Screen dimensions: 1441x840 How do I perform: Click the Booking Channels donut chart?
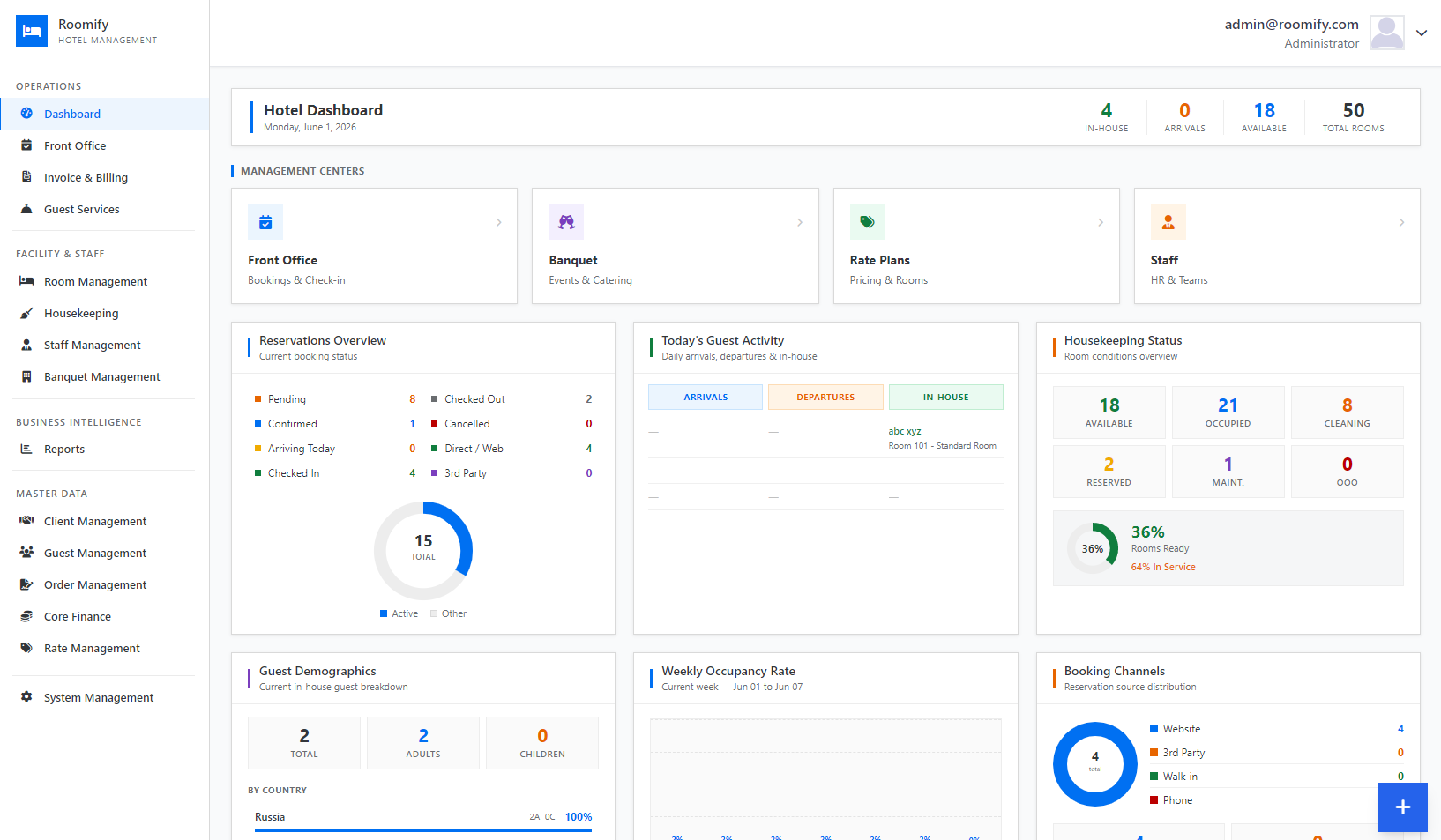click(1095, 764)
